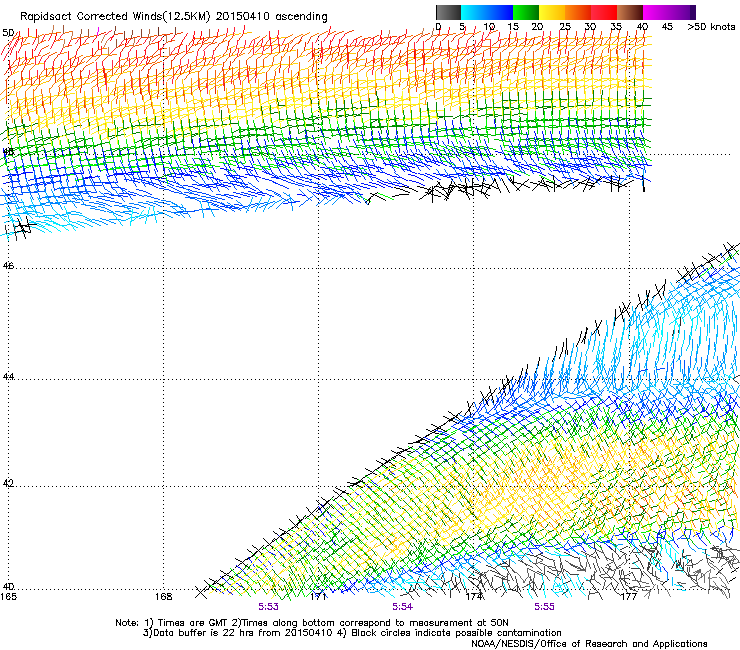Click the yellow 20-25 knots legend segment
Viewport: 740px width, 650px height.
[552, 12]
